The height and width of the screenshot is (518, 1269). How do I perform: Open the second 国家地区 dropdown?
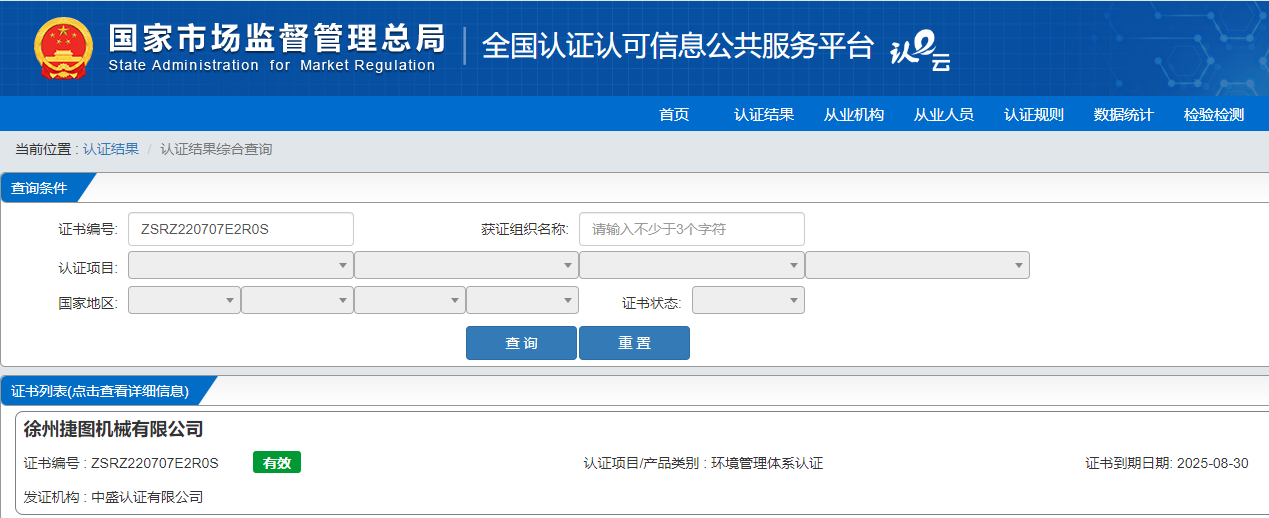click(x=297, y=300)
